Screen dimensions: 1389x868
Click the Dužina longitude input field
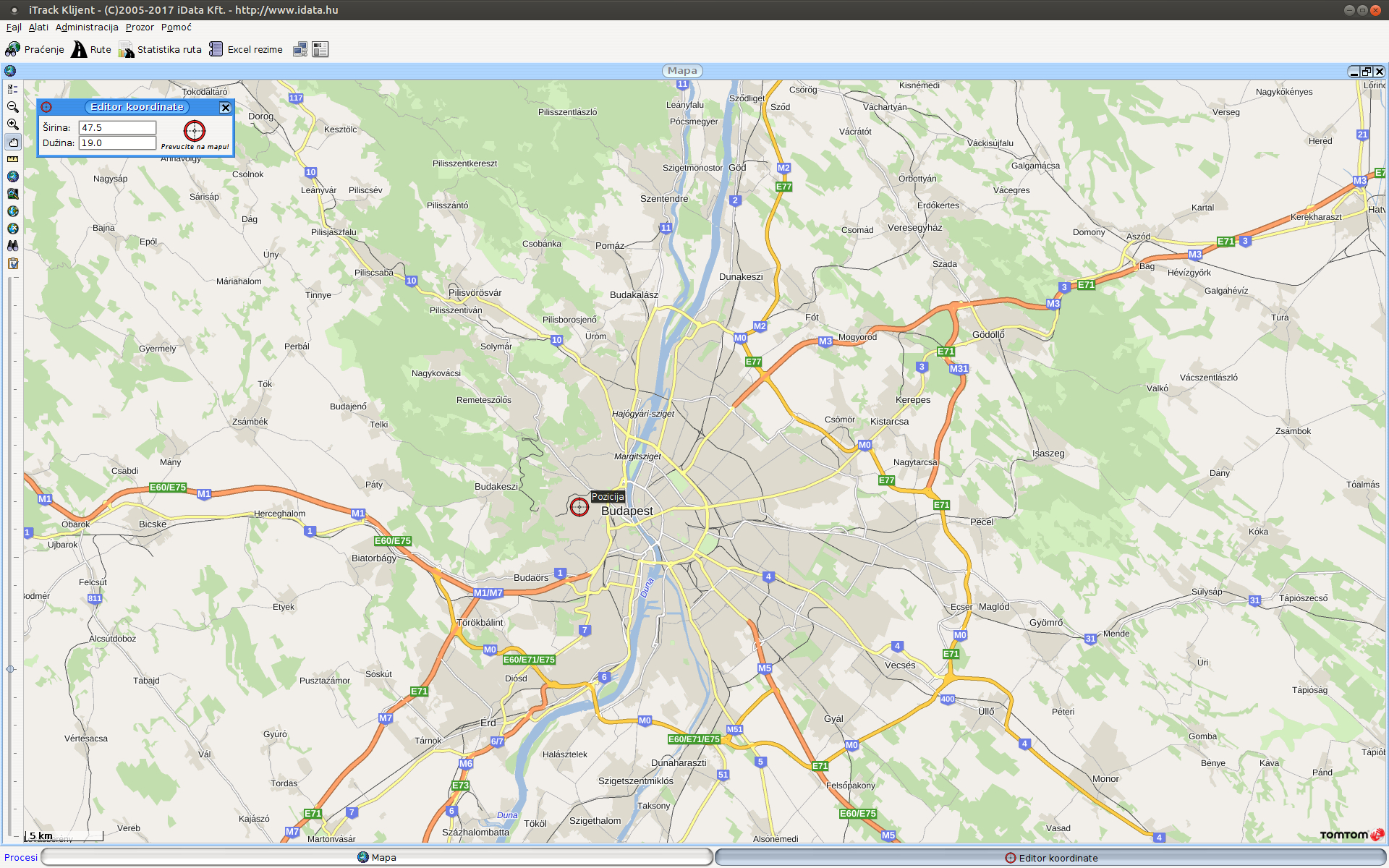tap(117, 142)
